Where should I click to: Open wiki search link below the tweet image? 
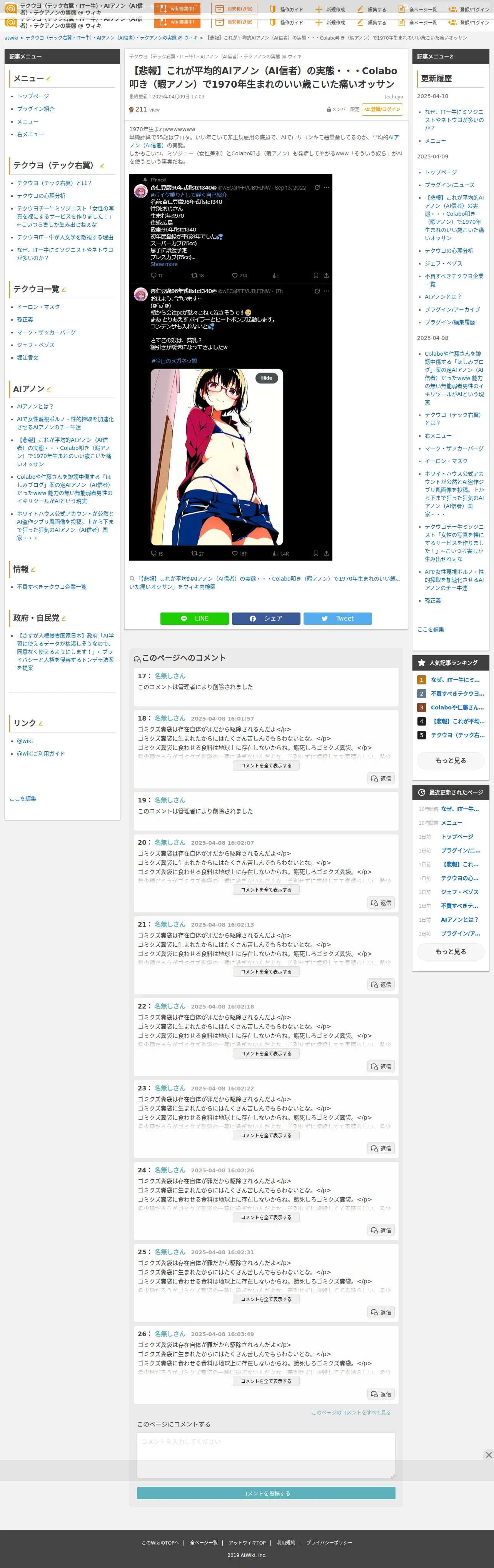click(265, 583)
